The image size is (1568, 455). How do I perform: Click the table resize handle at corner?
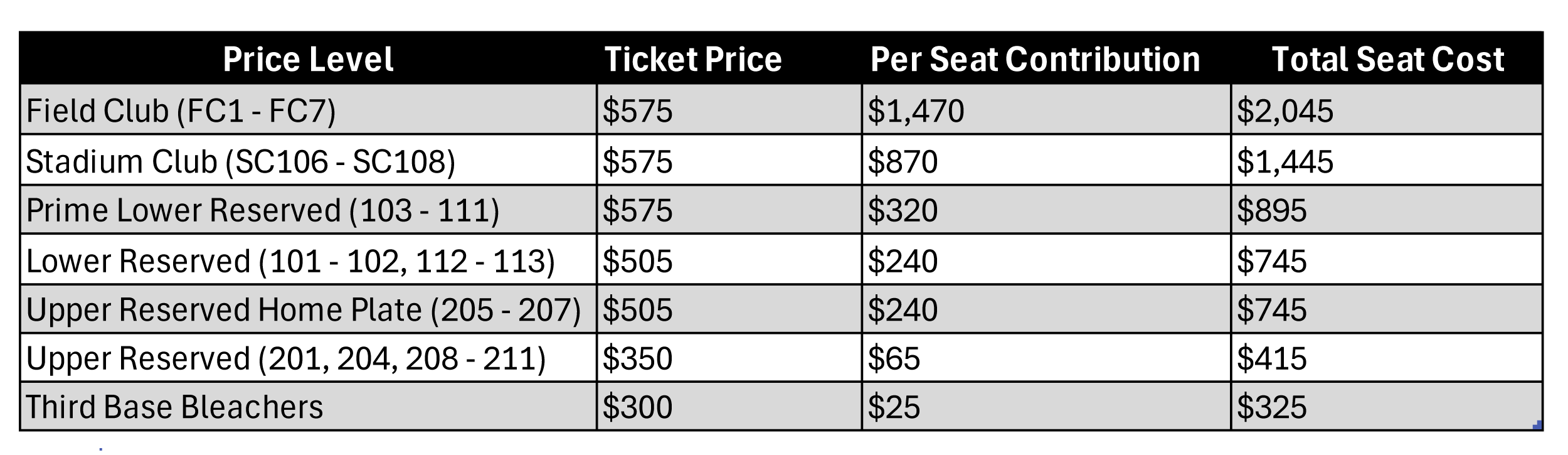[x=1537, y=426]
